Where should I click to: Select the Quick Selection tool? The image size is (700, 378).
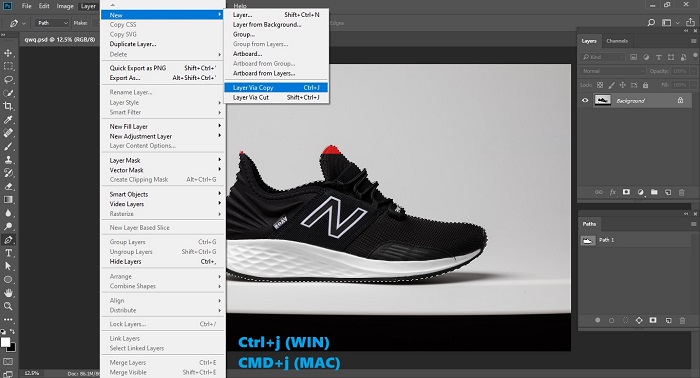[x=8, y=93]
